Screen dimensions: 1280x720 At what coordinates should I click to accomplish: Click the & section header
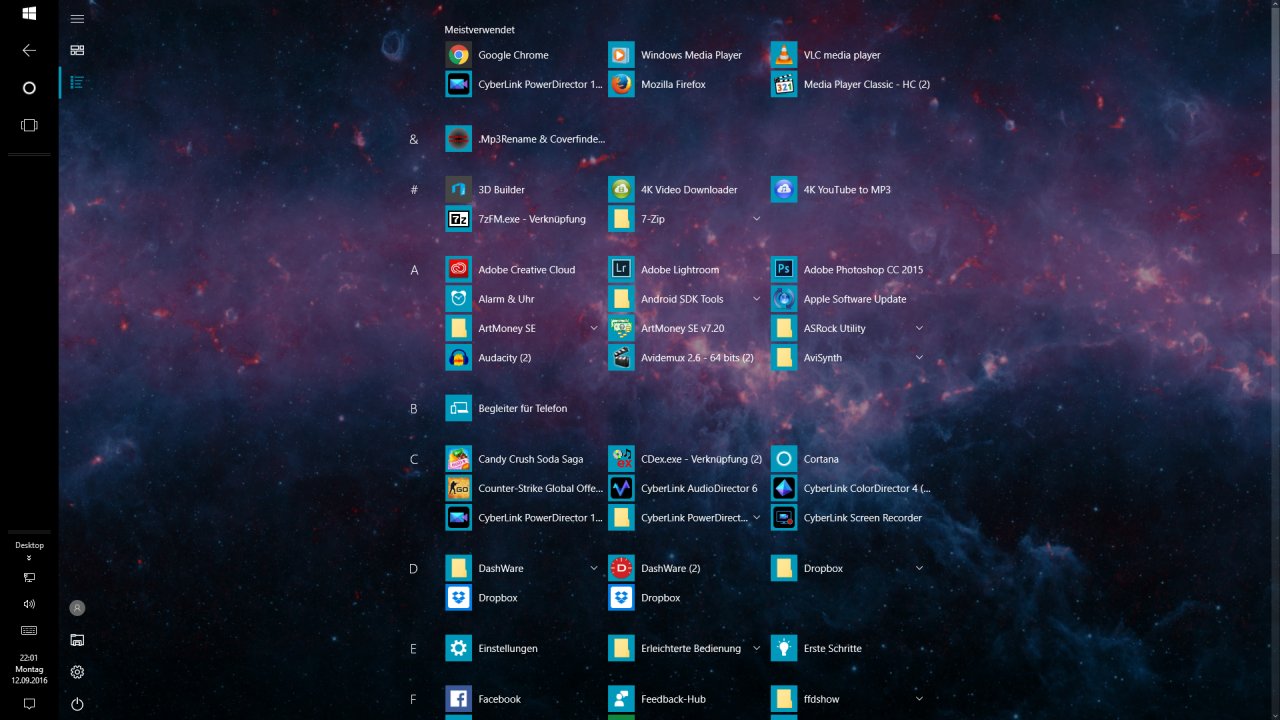(414, 139)
